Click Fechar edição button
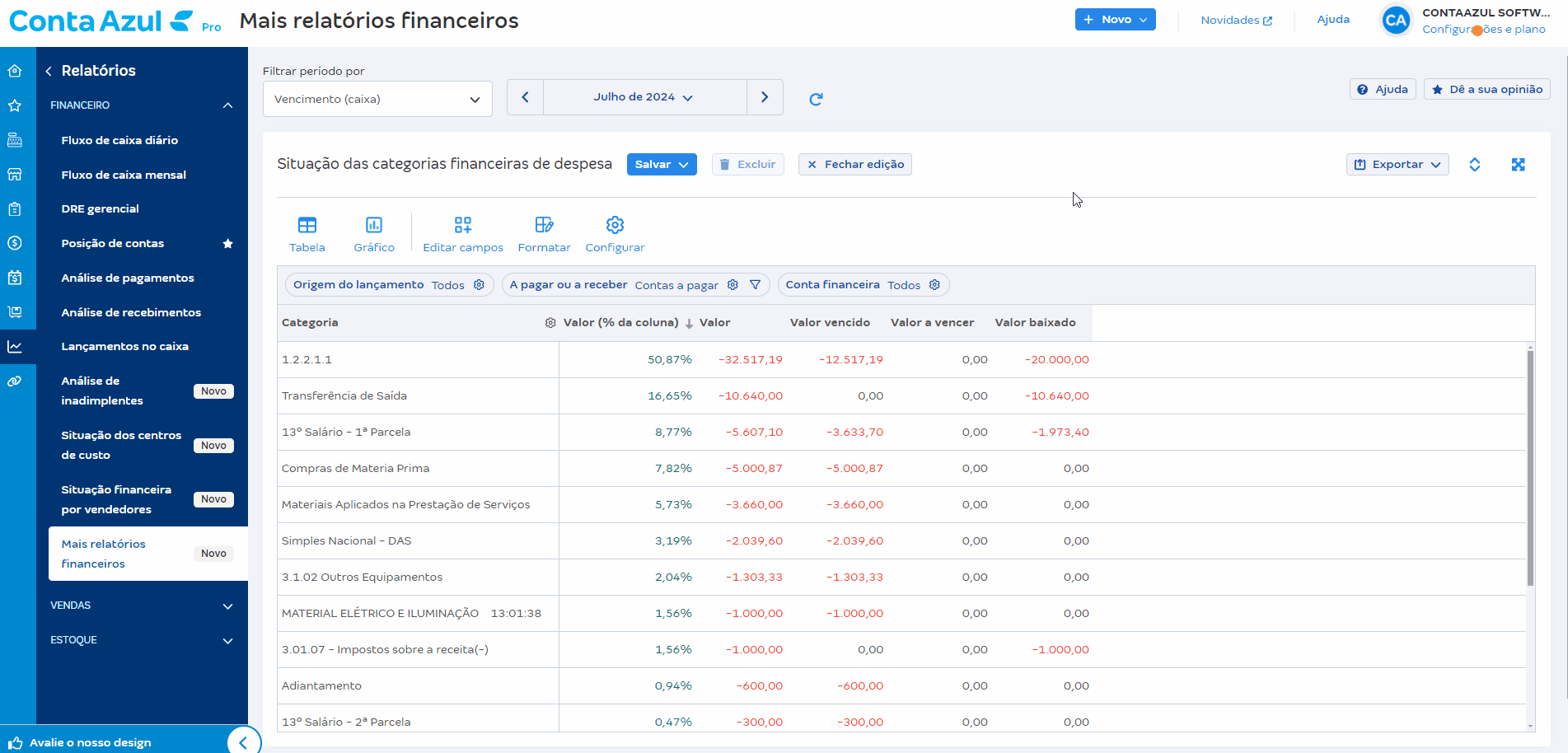Image resolution: width=1568 pixels, height=753 pixels. 855,165
